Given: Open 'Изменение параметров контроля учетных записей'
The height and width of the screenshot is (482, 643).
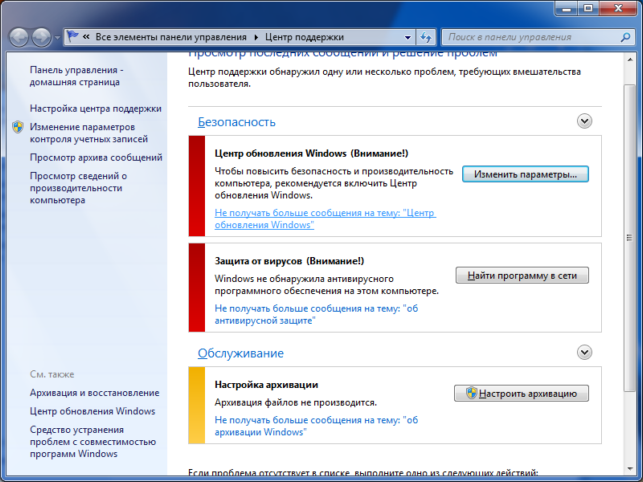Looking at the screenshot, I should coord(89,133).
